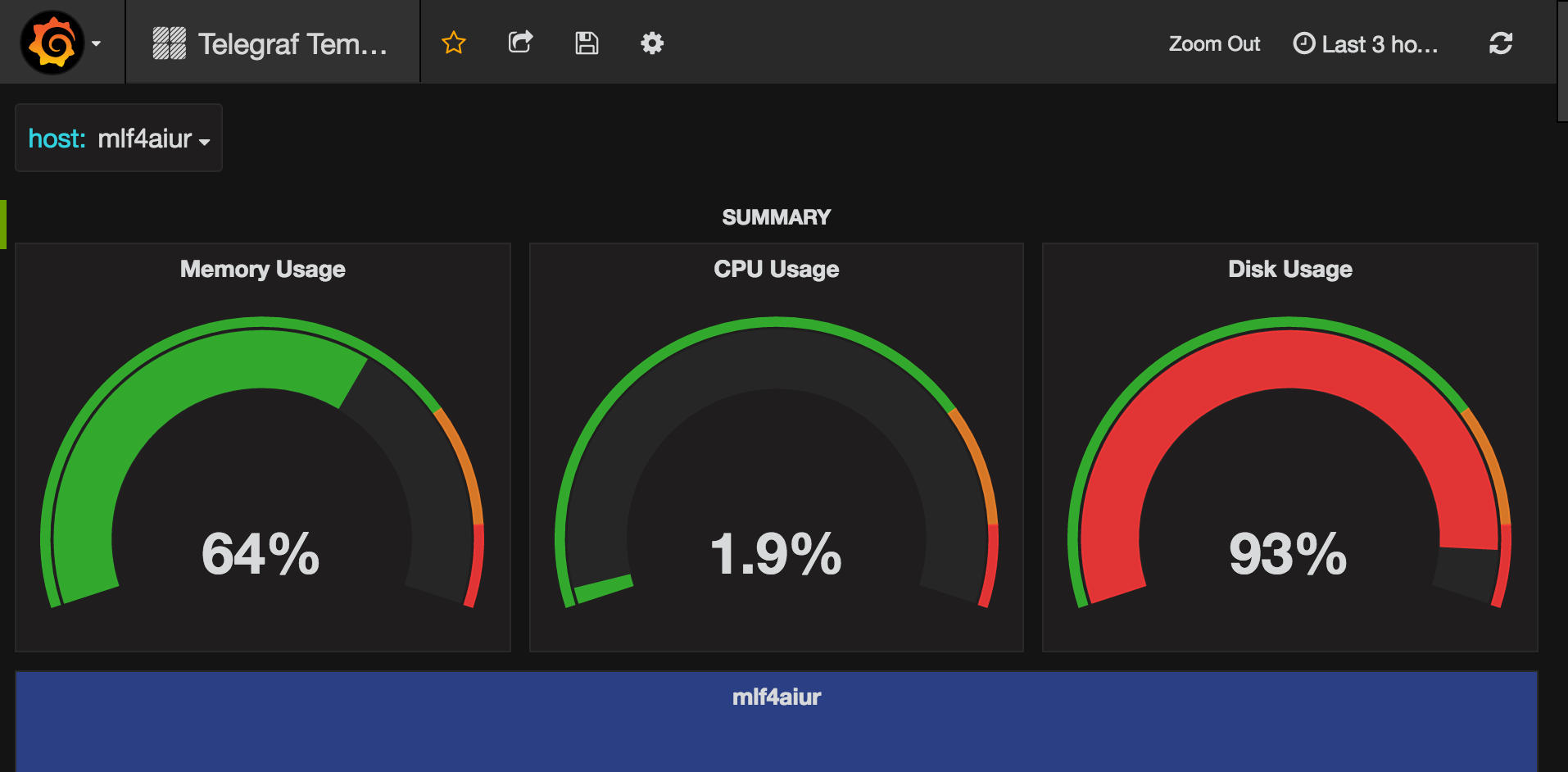Click the page scrollbar thumb

1562,61
